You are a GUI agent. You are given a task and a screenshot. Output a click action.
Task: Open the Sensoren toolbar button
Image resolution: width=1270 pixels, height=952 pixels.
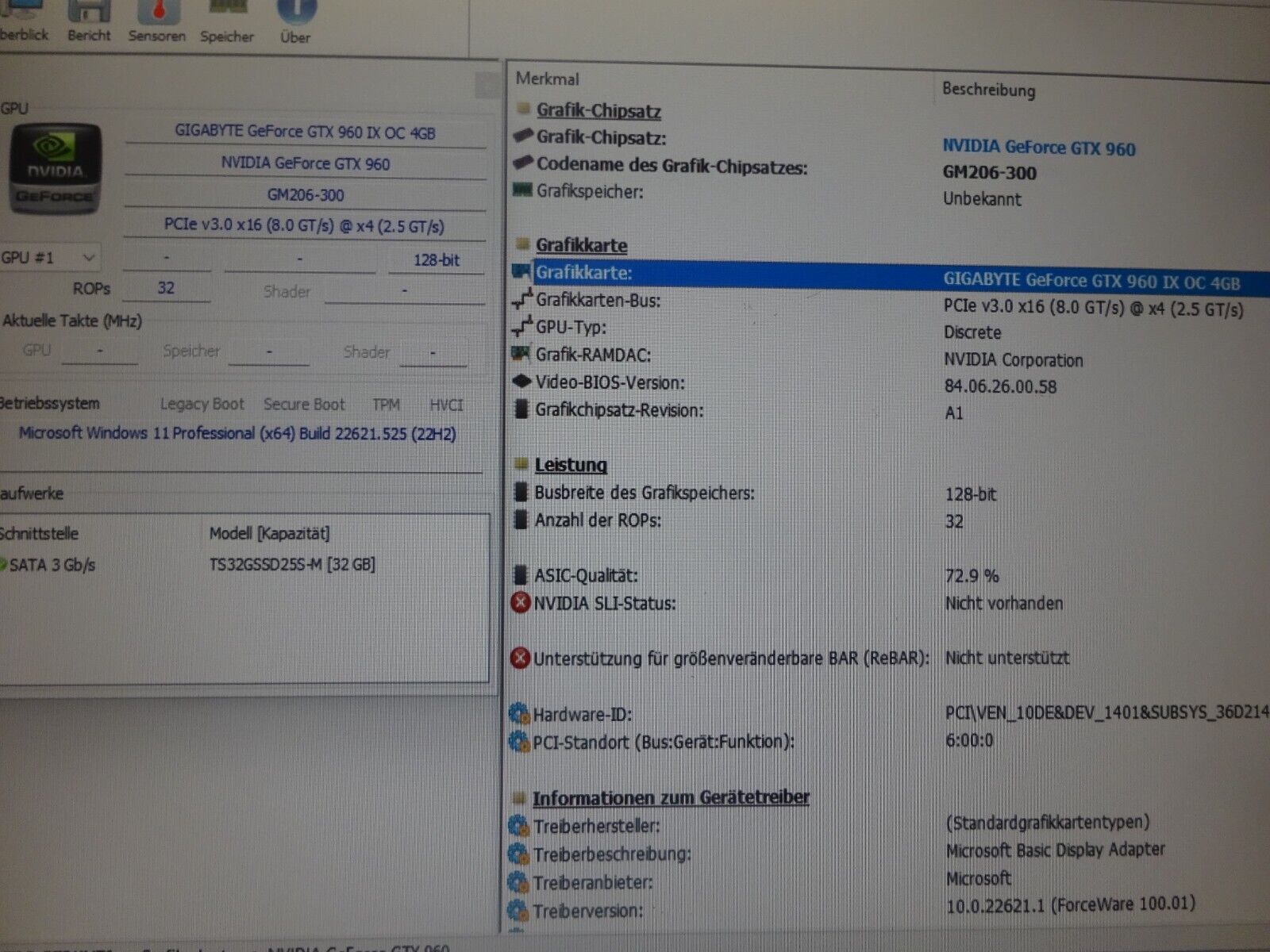click(157, 21)
